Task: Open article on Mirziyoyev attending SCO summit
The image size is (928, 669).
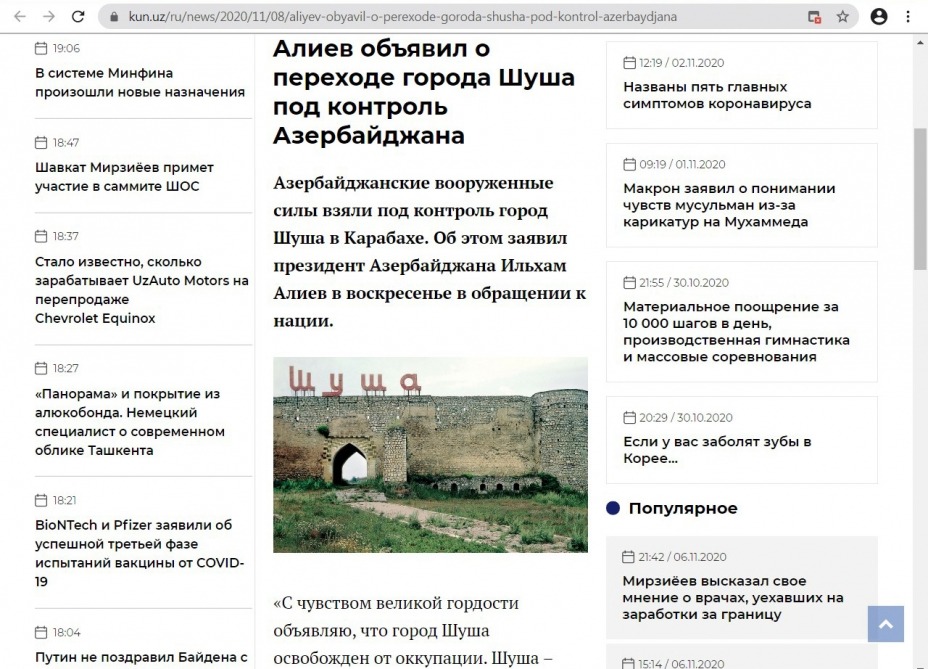Action: coord(124,176)
